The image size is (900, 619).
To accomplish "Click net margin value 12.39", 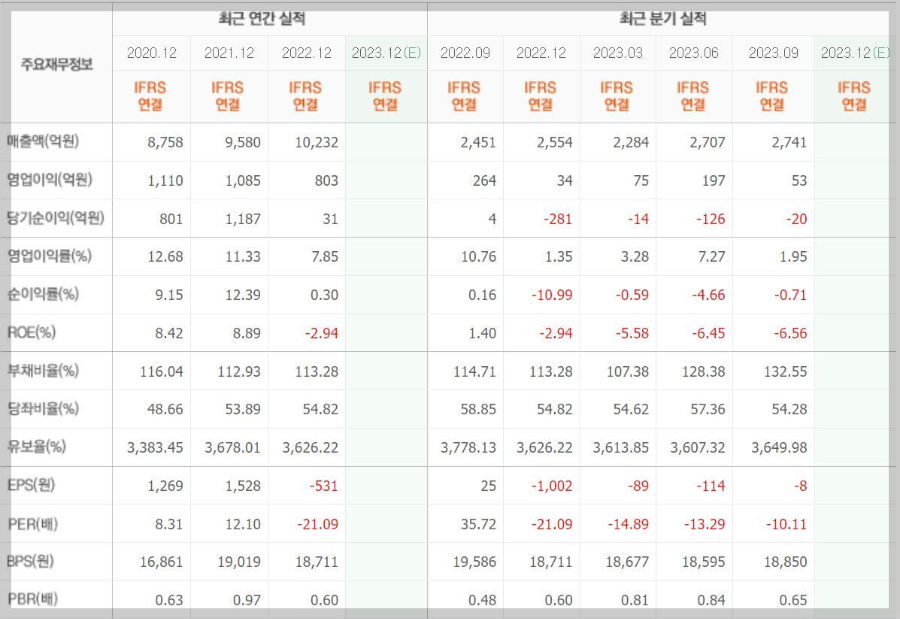I will click(243, 295).
